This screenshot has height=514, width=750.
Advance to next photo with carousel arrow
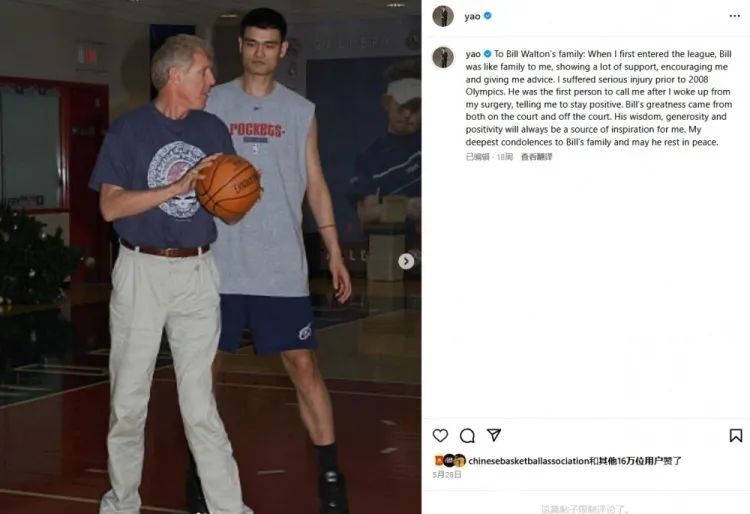pos(406,261)
